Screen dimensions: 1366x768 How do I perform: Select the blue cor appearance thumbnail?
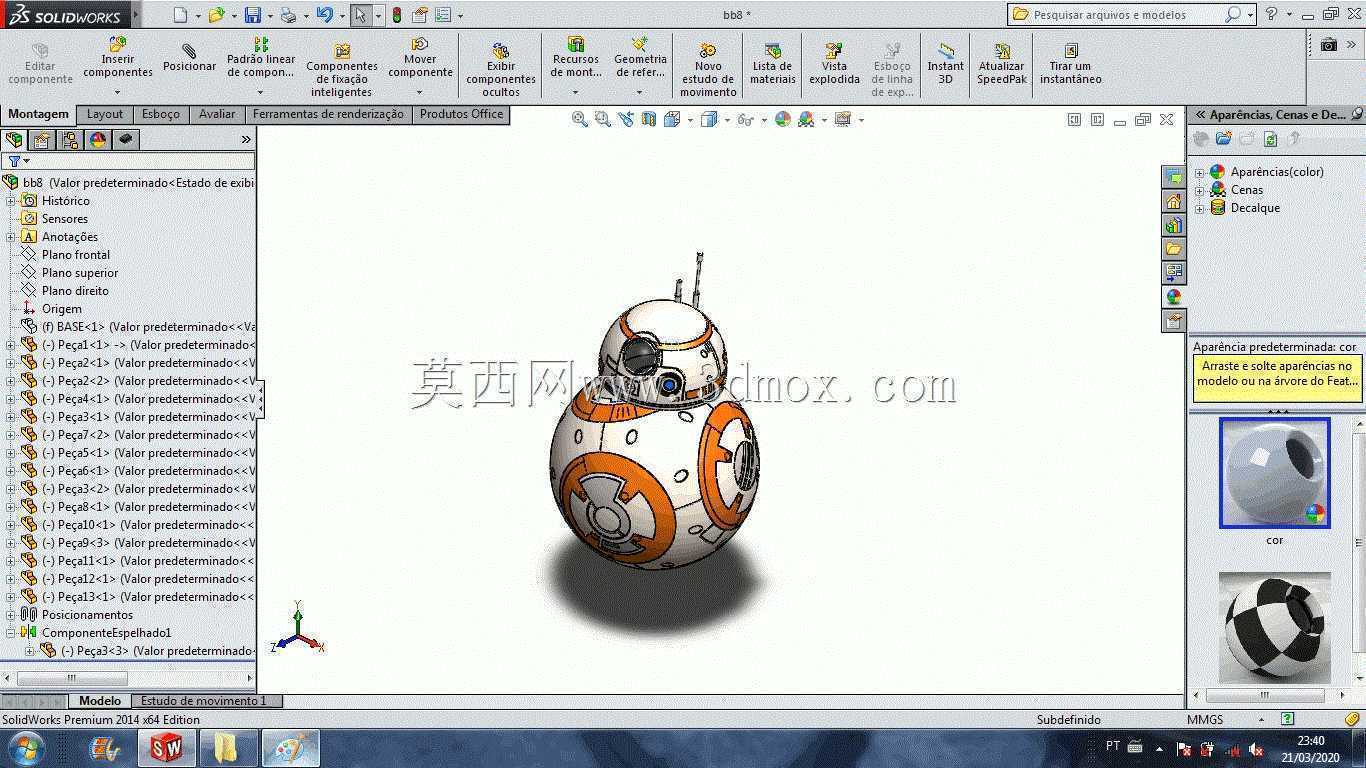pos(1275,473)
